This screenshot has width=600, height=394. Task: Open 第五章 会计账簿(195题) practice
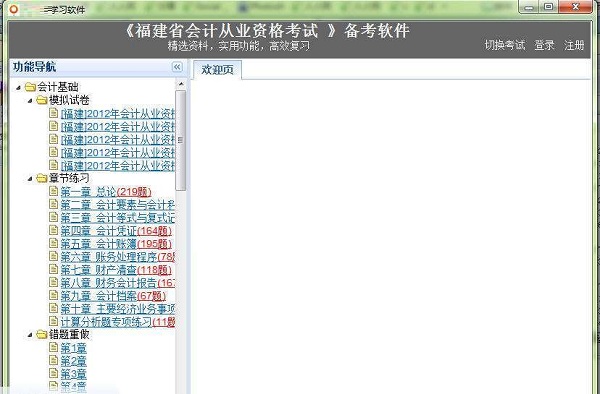coord(116,244)
